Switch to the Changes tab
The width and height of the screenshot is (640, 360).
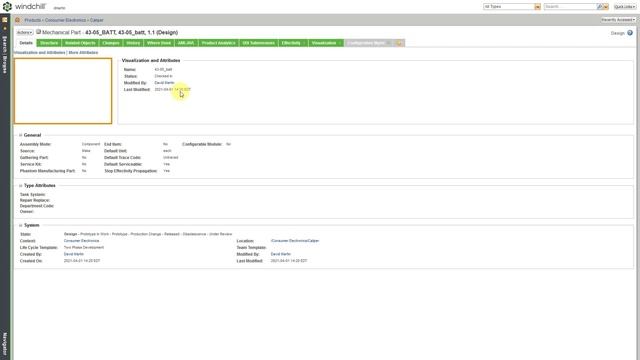(x=111, y=43)
